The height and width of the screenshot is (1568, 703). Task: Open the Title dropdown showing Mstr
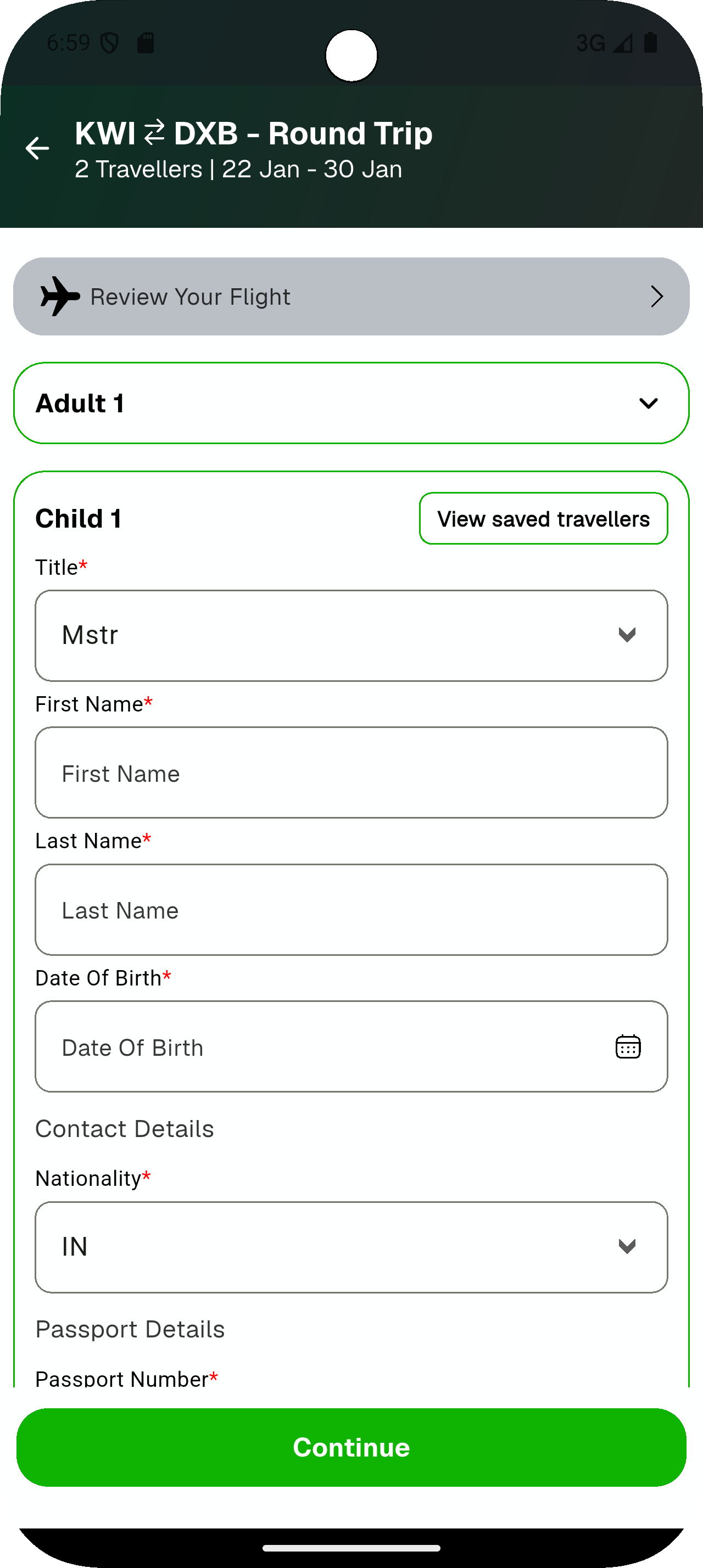click(x=351, y=635)
